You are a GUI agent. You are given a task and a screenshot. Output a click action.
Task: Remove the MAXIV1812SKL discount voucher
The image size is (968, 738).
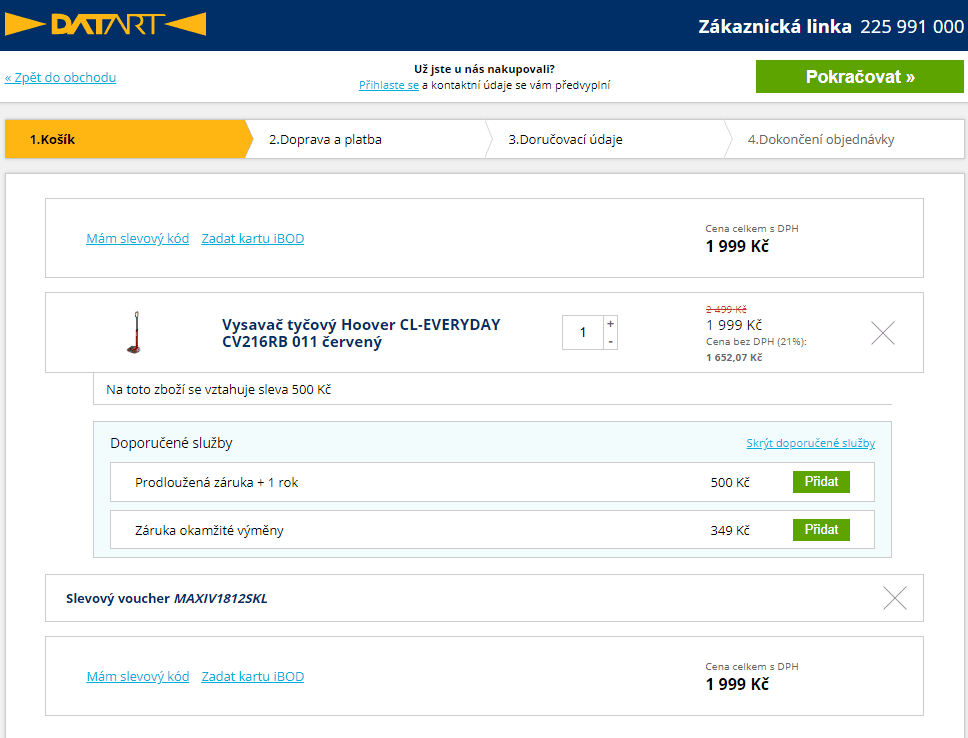[895, 598]
